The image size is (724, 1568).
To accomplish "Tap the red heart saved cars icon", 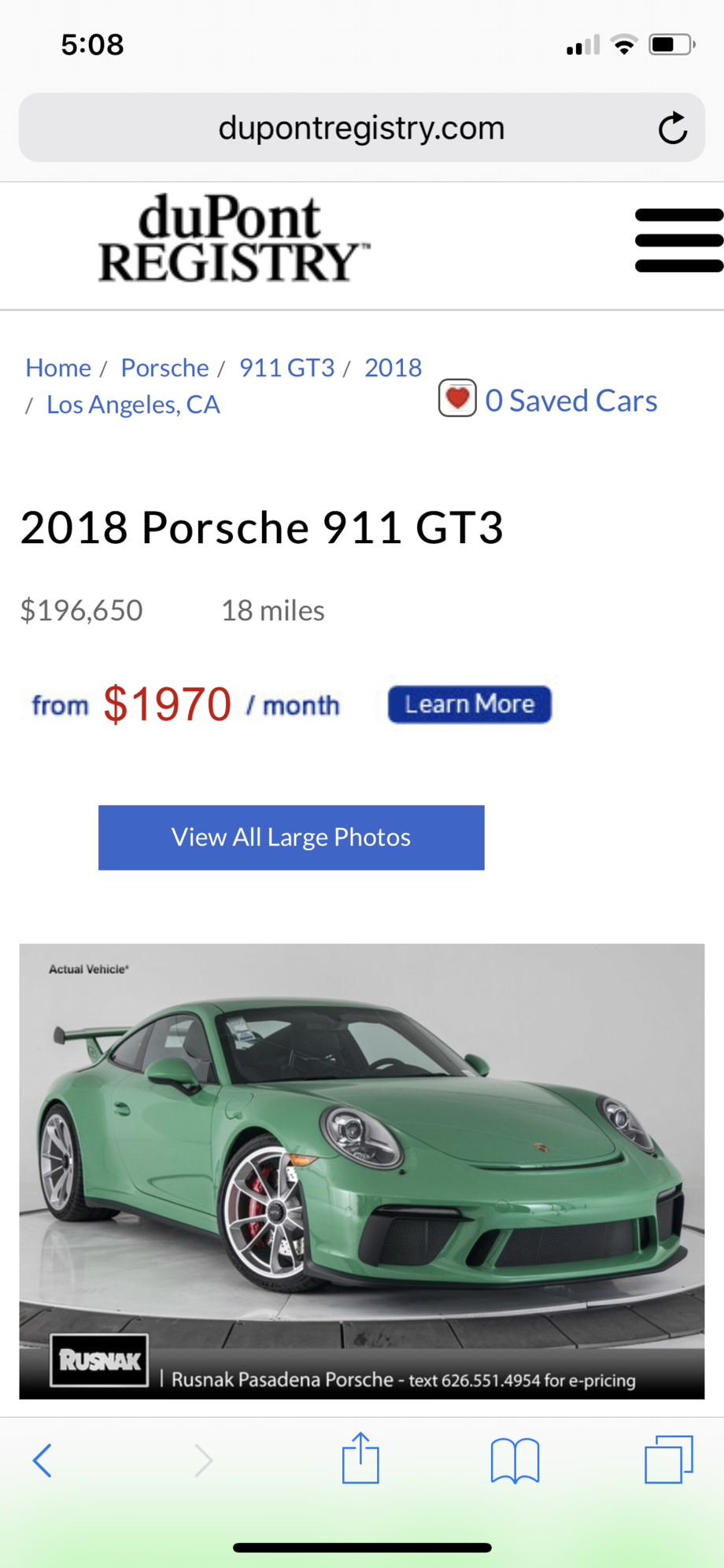I will click(x=457, y=398).
